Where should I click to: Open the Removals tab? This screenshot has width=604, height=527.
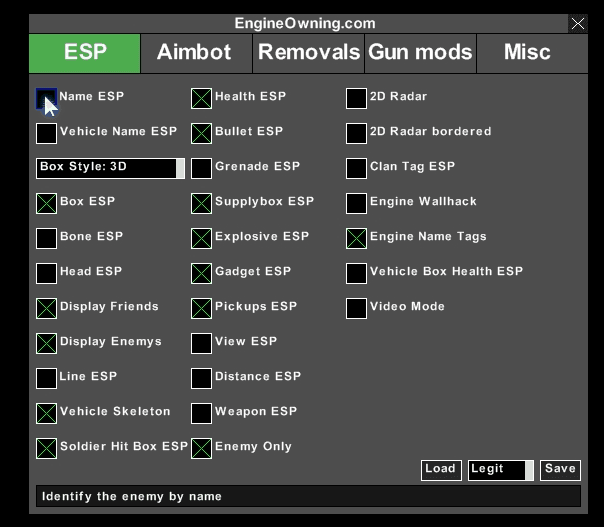pos(308,53)
